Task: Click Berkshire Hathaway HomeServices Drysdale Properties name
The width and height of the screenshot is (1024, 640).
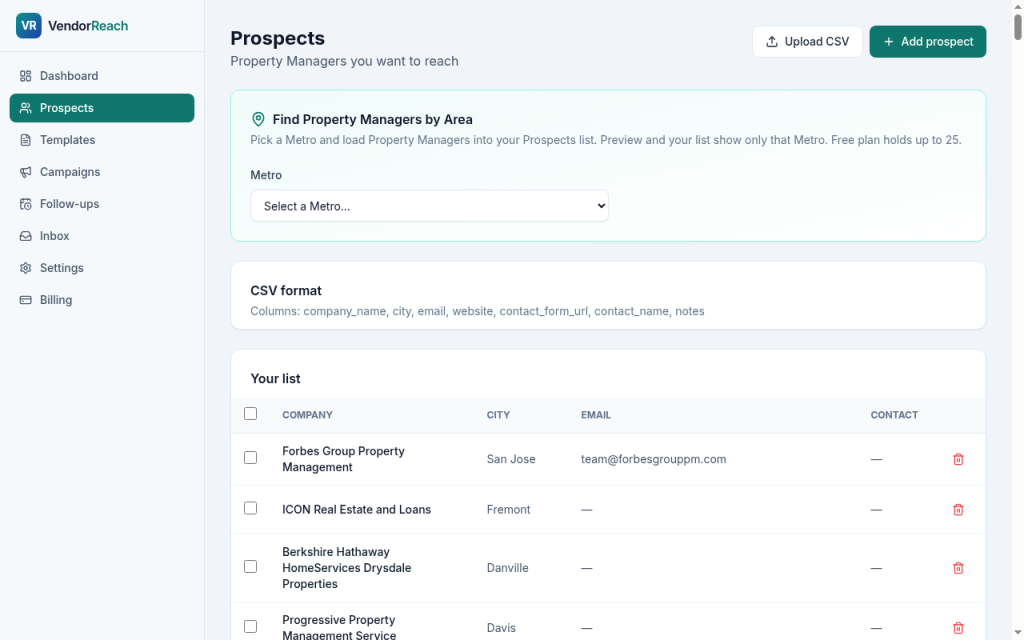Action: (347, 568)
